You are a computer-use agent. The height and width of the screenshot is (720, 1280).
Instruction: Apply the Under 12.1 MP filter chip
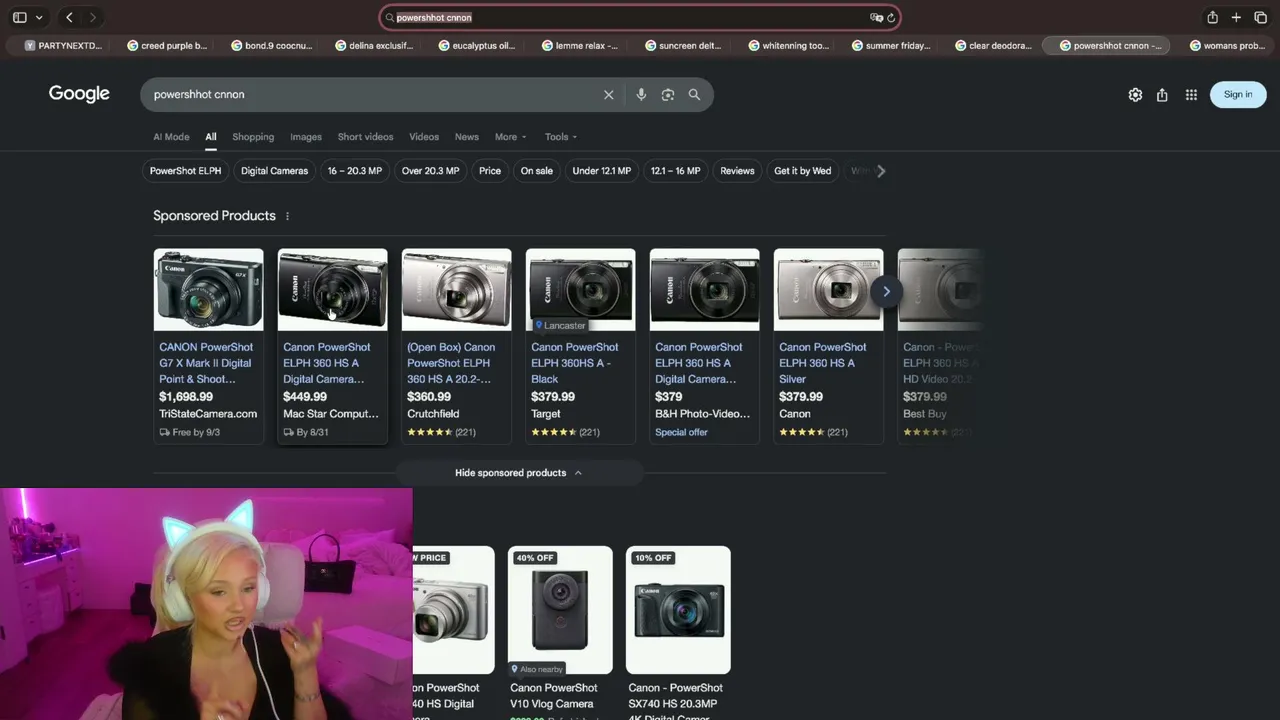(x=601, y=171)
